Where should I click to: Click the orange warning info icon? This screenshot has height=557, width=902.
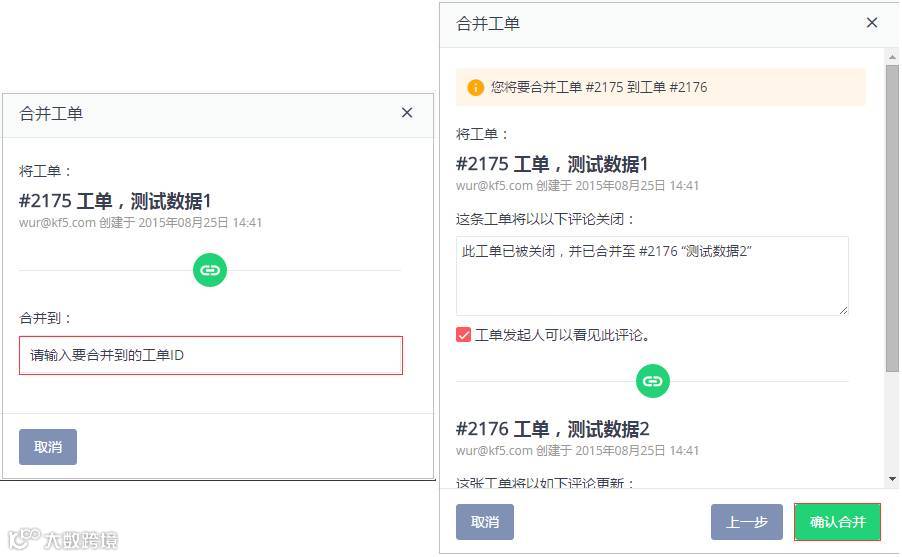(475, 87)
